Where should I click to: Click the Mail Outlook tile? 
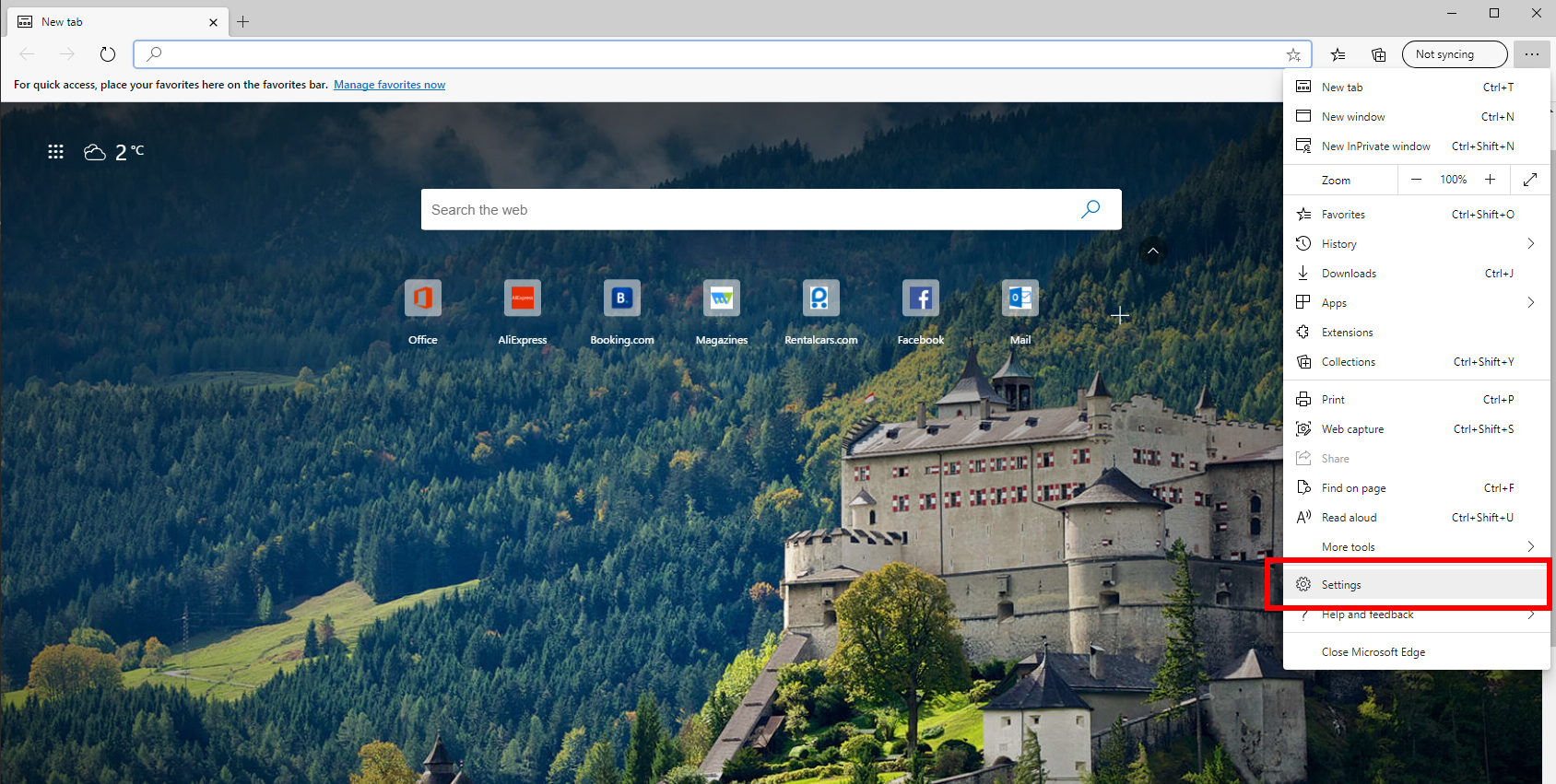(x=1020, y=298)
